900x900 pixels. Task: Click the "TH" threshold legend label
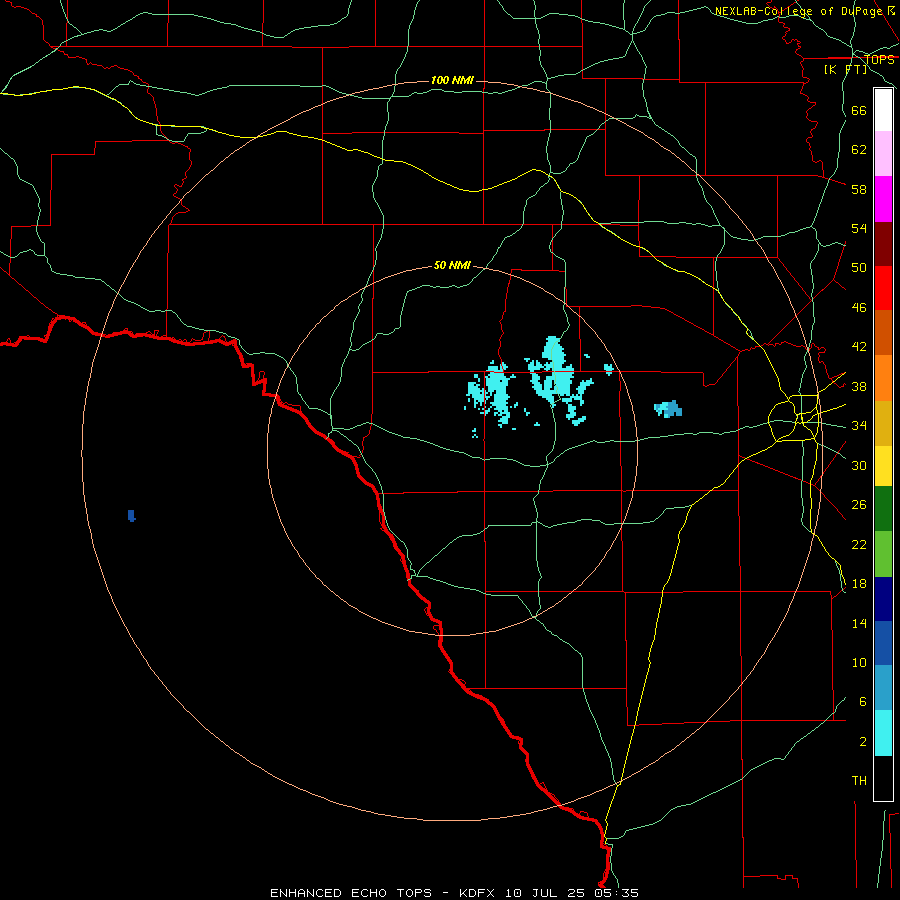pyautogui.click(x=859, y=781)
